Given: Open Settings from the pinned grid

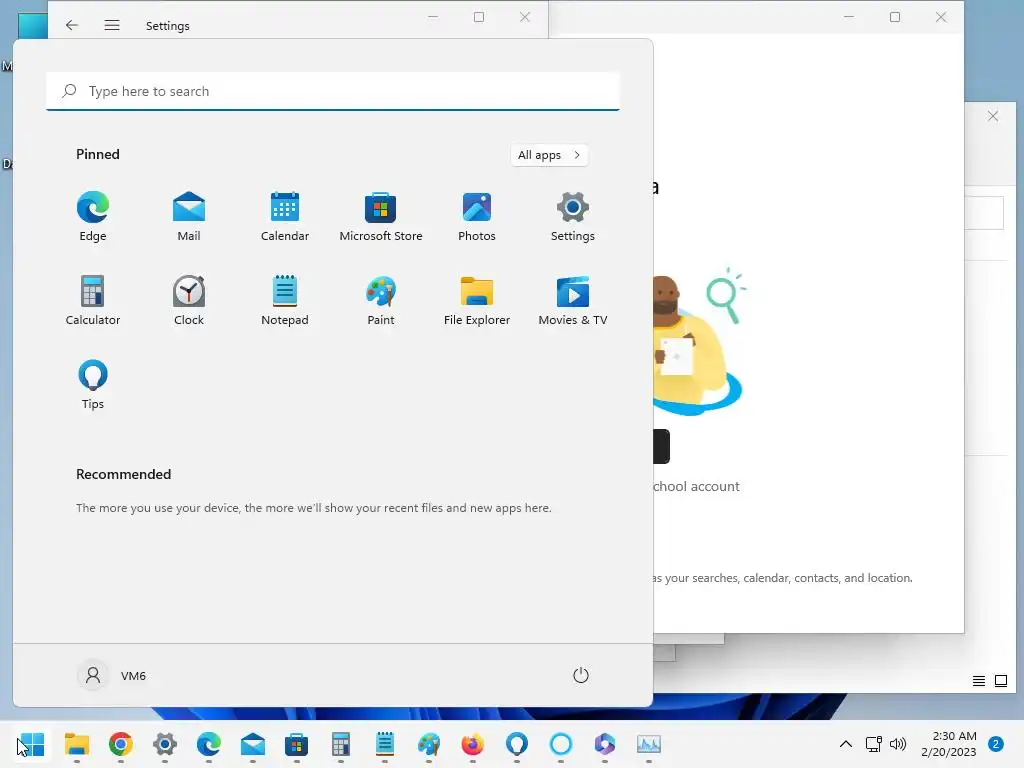Looking at the screenshot, I should pyautogui.click(x=573, y=217).
